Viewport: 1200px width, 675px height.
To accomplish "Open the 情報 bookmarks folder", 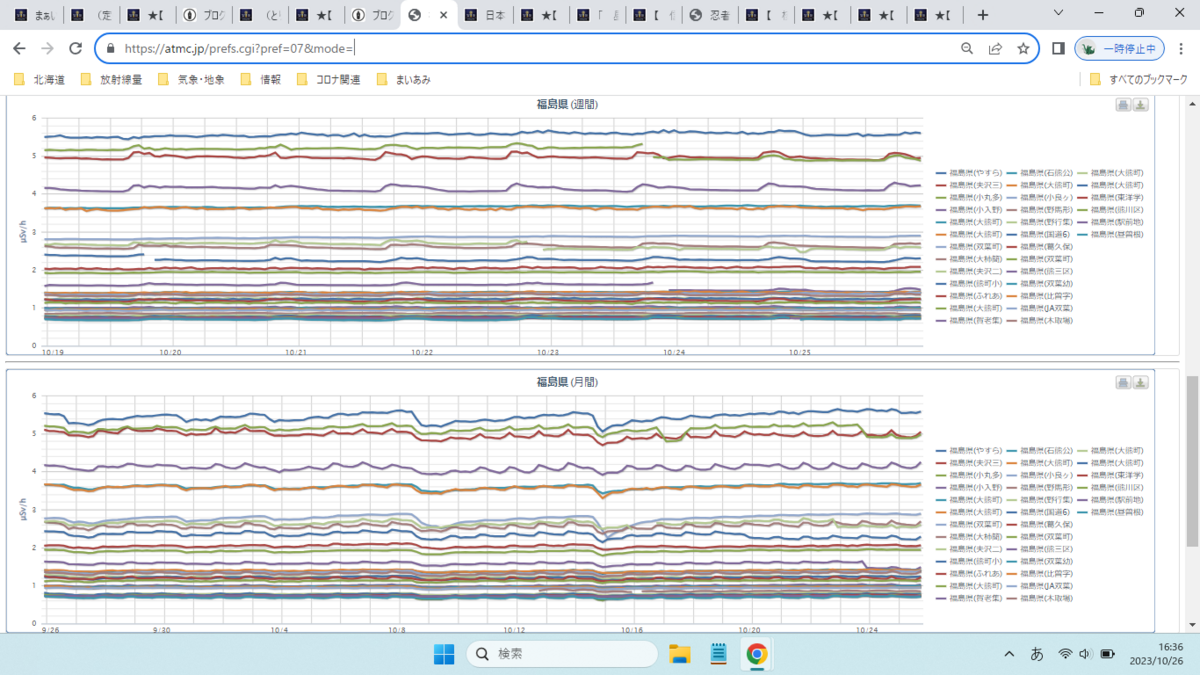I will coord(262,79).
